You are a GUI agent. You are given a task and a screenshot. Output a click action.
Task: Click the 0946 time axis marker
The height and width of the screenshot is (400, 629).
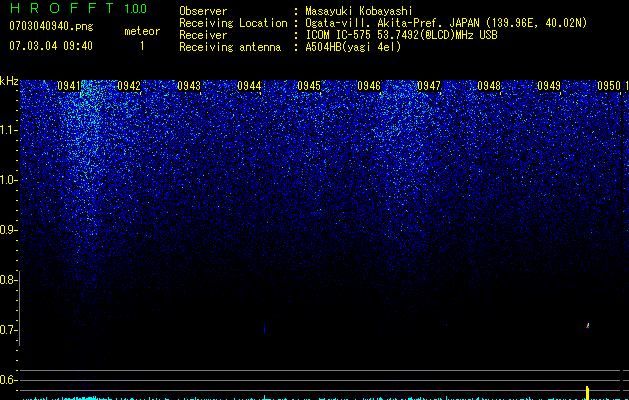pyautogui.click(x=369, y=86)
